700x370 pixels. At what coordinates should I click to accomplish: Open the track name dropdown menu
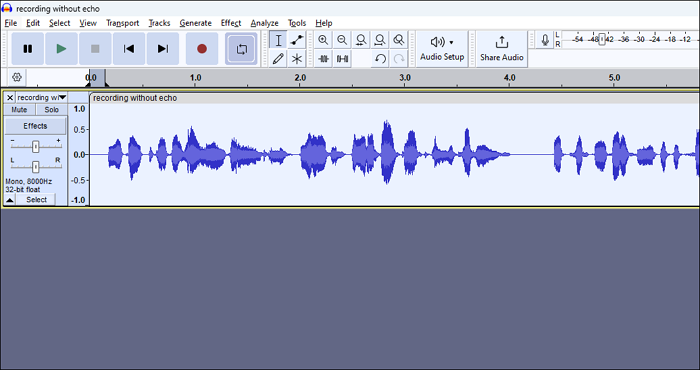point(42,97)
